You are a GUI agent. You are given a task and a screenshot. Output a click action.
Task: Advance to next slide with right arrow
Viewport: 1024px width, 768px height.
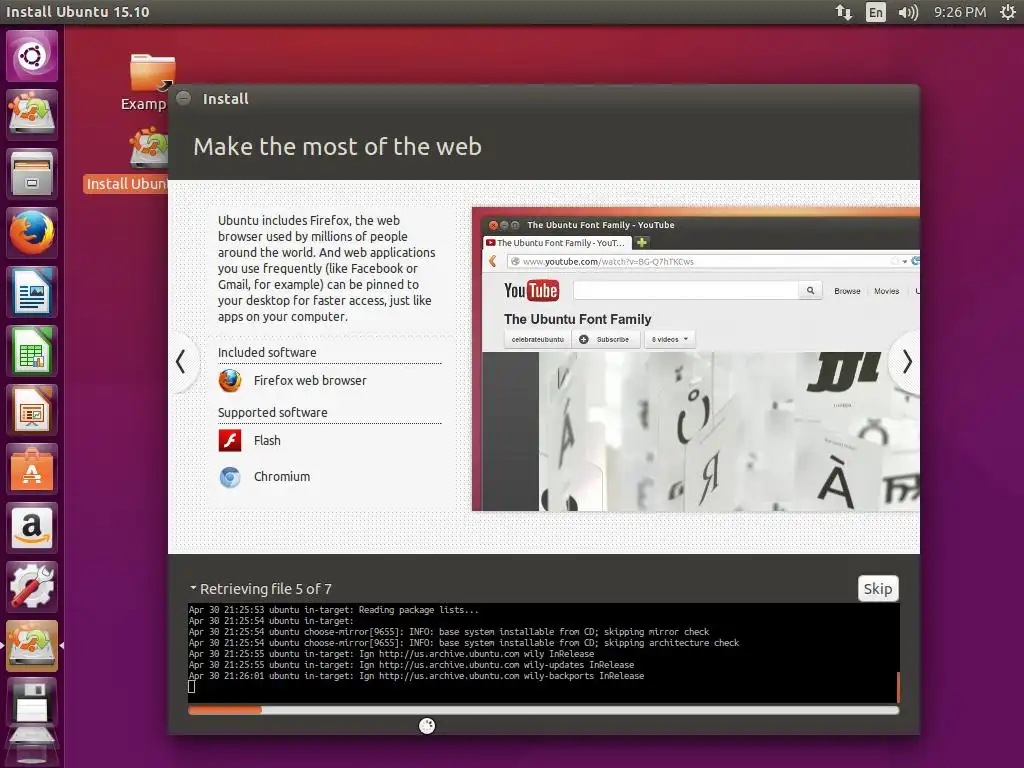point(906,362)
